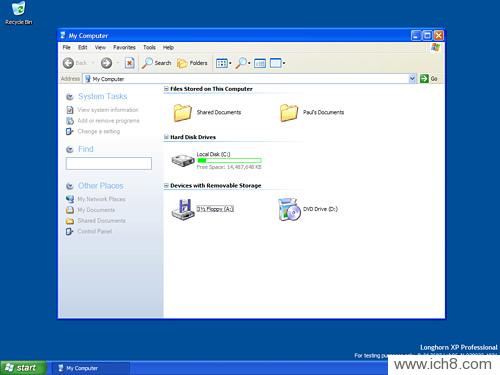Open the Search toolbar button
Screen dimensions: 500x375
(156, 63)
